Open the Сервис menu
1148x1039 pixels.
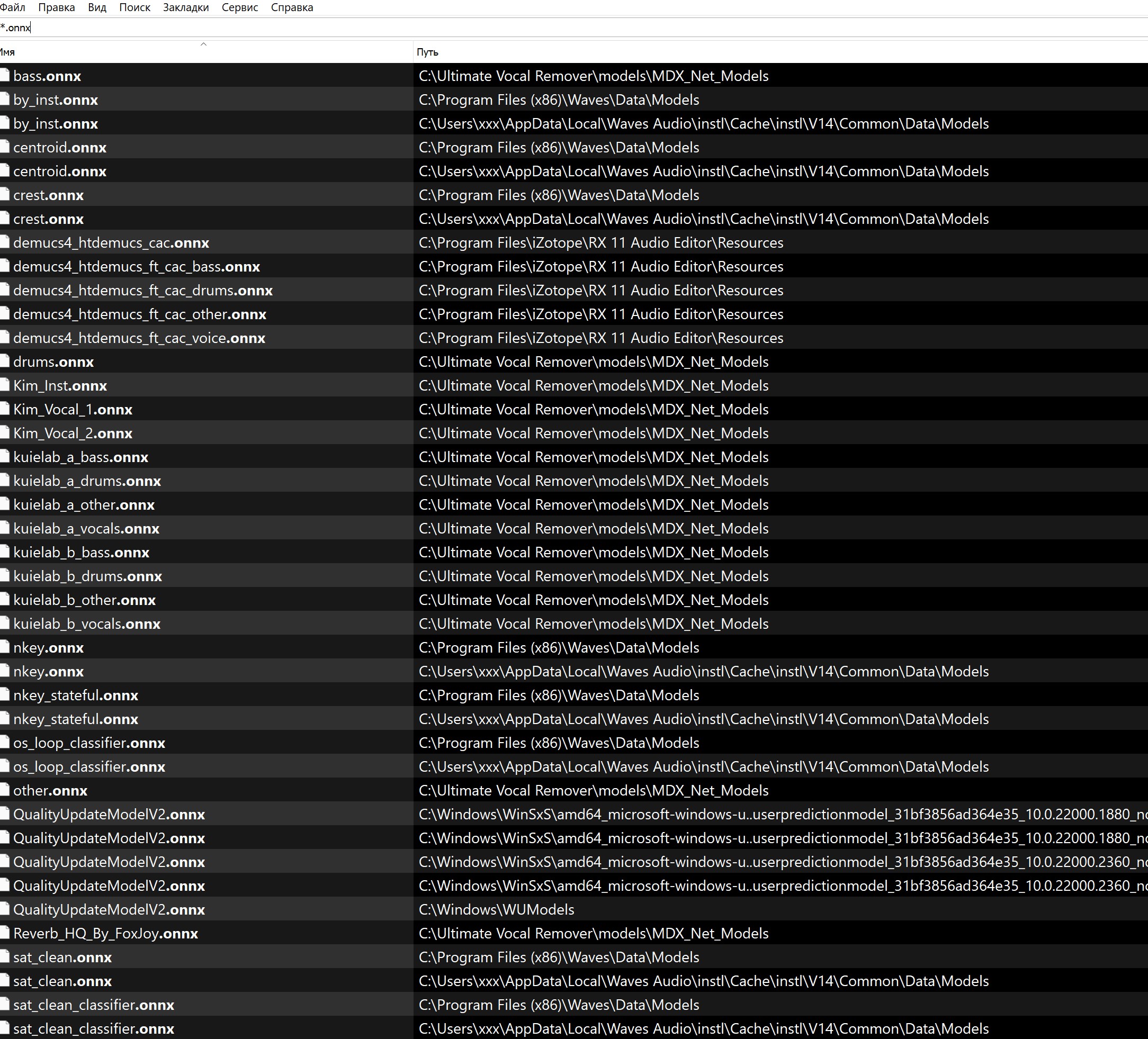click(x=240, y=7)
